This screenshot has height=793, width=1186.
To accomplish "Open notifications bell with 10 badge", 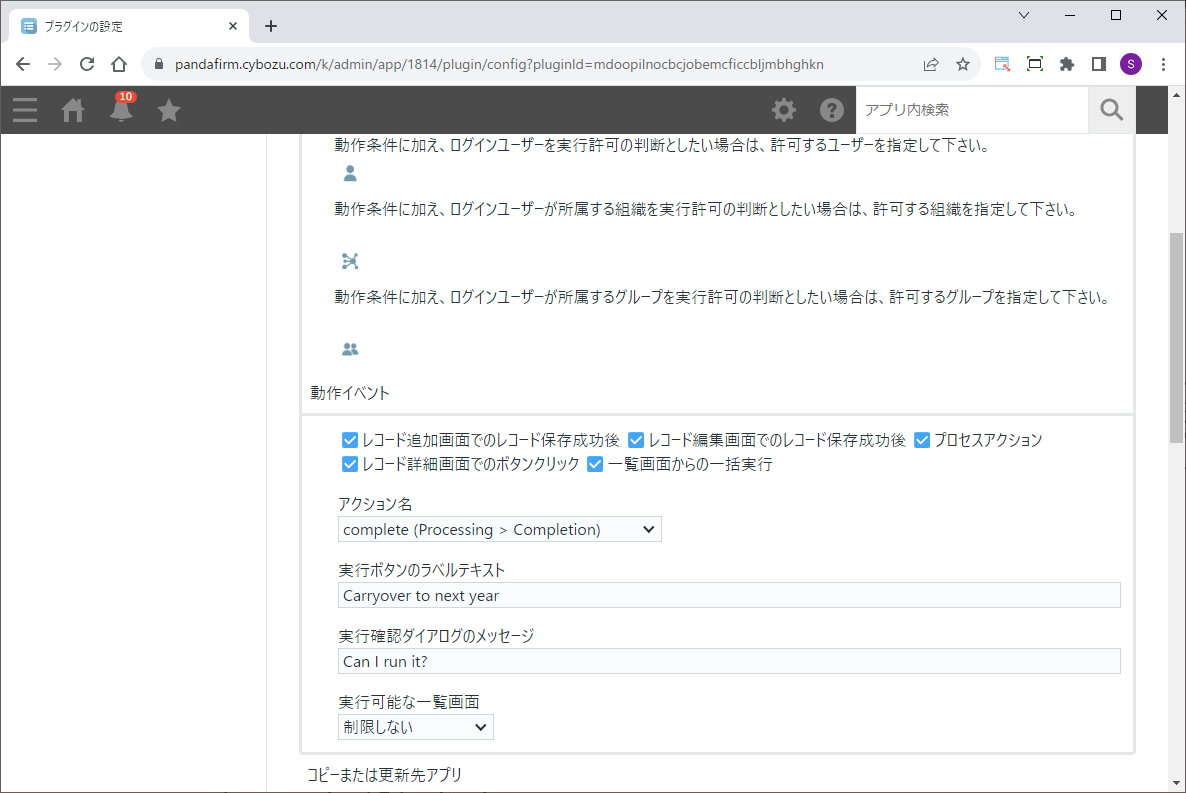I will (121, 110).
